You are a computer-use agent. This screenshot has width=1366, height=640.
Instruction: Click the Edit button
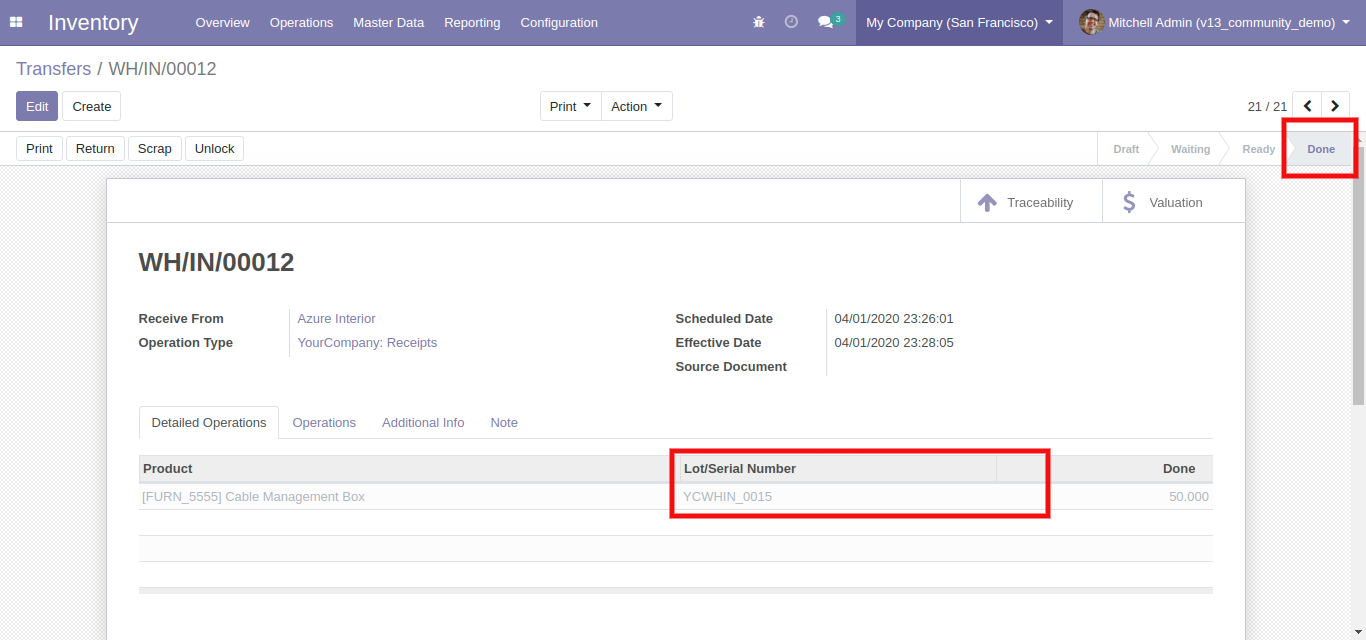[x=37, y=106]
